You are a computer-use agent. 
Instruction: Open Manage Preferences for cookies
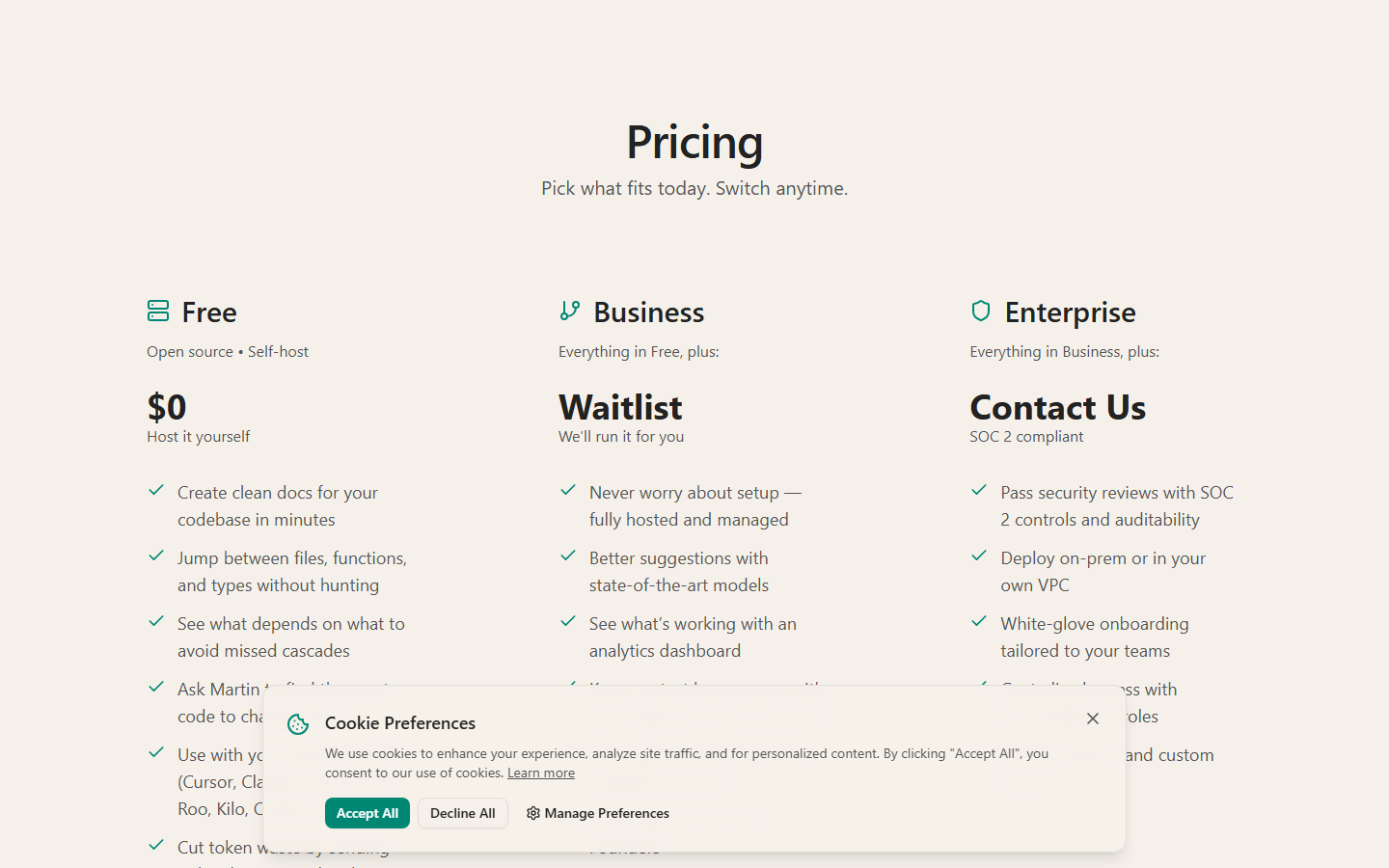point(606,813)
